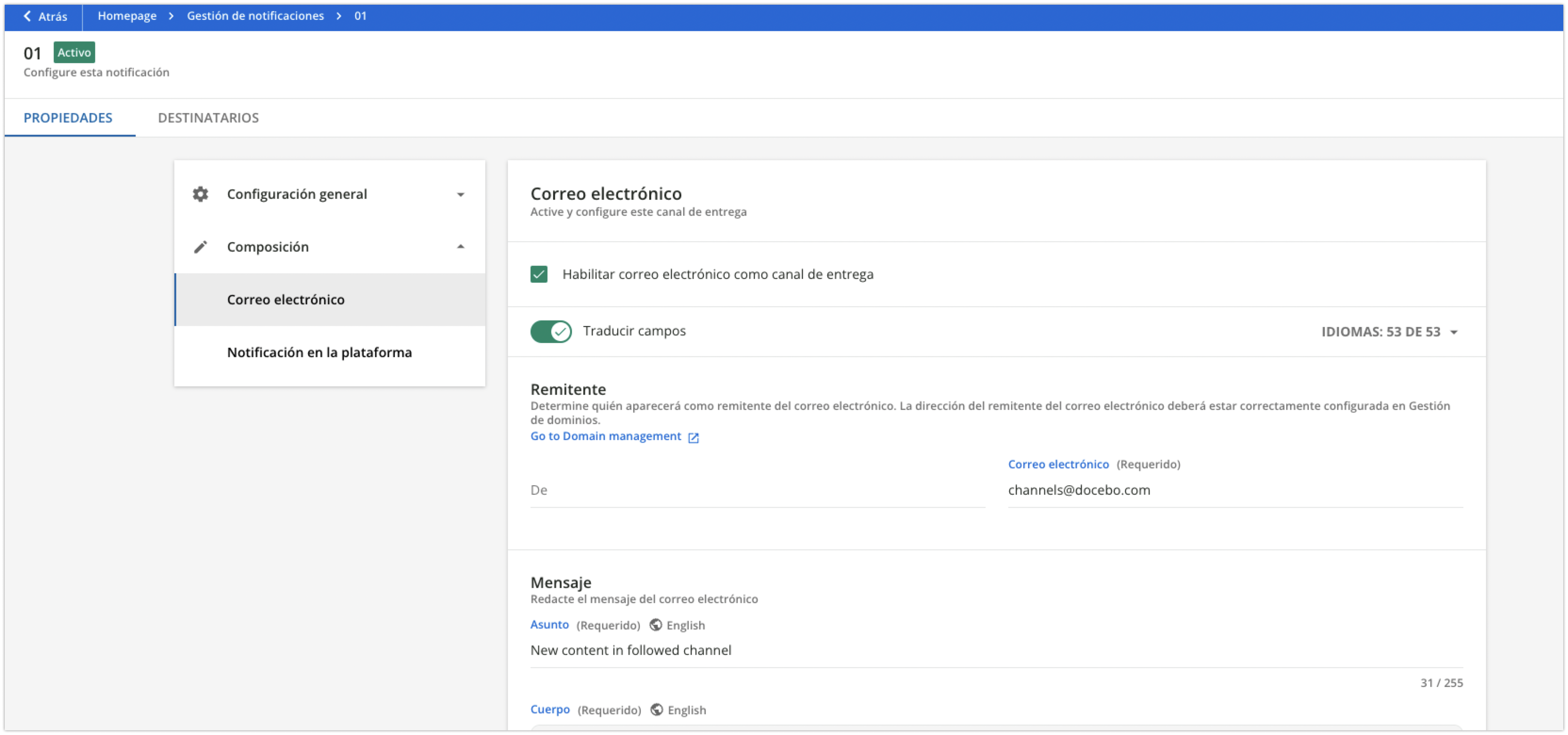Click the channels@docebo.com email field
This screenshot has width=1568, height=735.
[x=1235, y=490]
